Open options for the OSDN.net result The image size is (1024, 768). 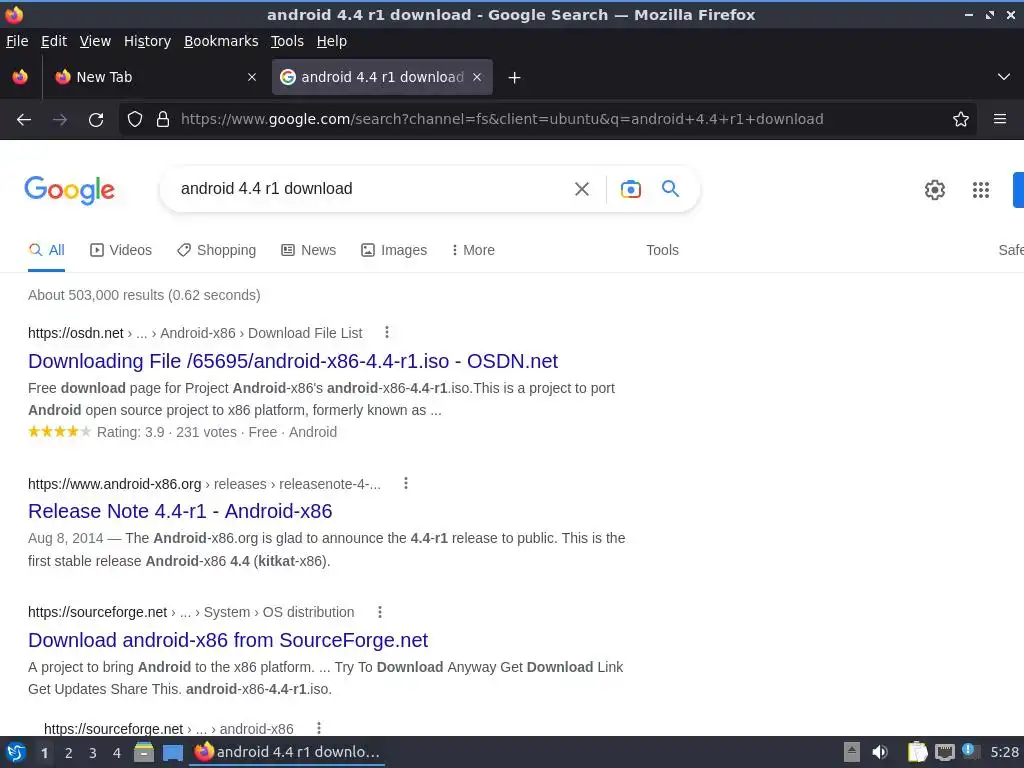[x=387, y=332]
